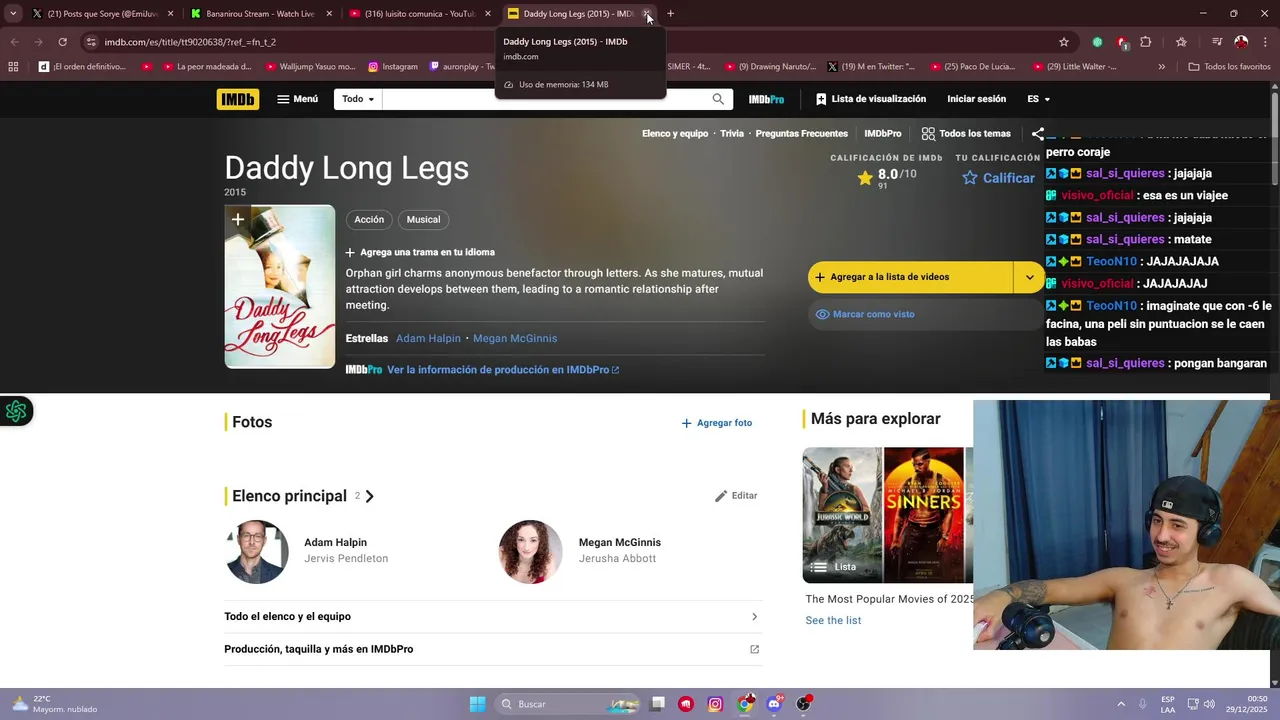
Task: Open Todos los temas grid button
Action: (966, 134)
